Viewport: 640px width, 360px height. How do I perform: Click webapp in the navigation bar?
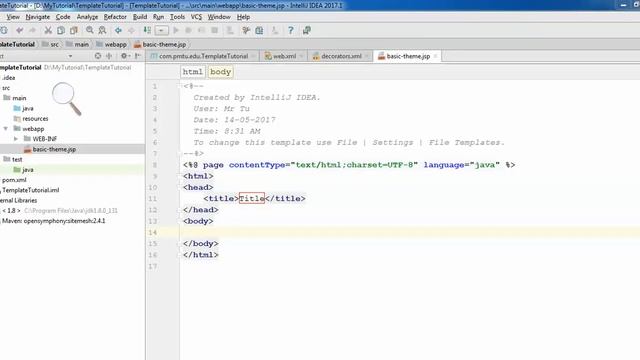pos(111,44)
